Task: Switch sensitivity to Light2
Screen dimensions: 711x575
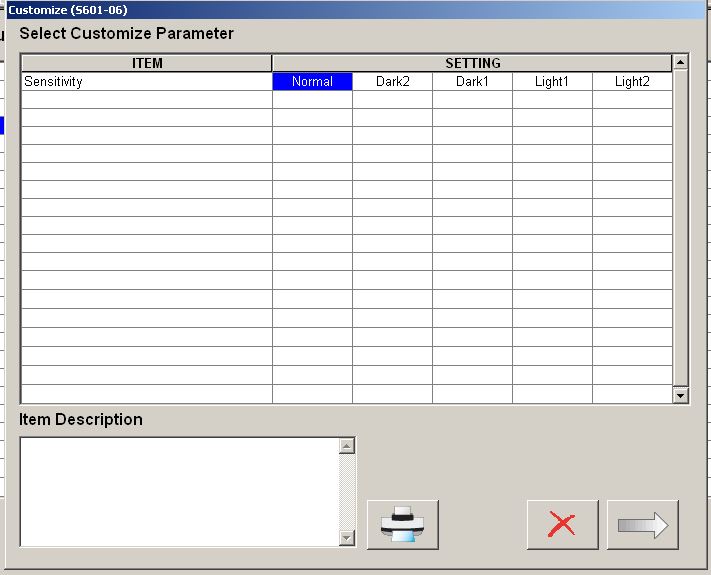Action: coord(632,82)
